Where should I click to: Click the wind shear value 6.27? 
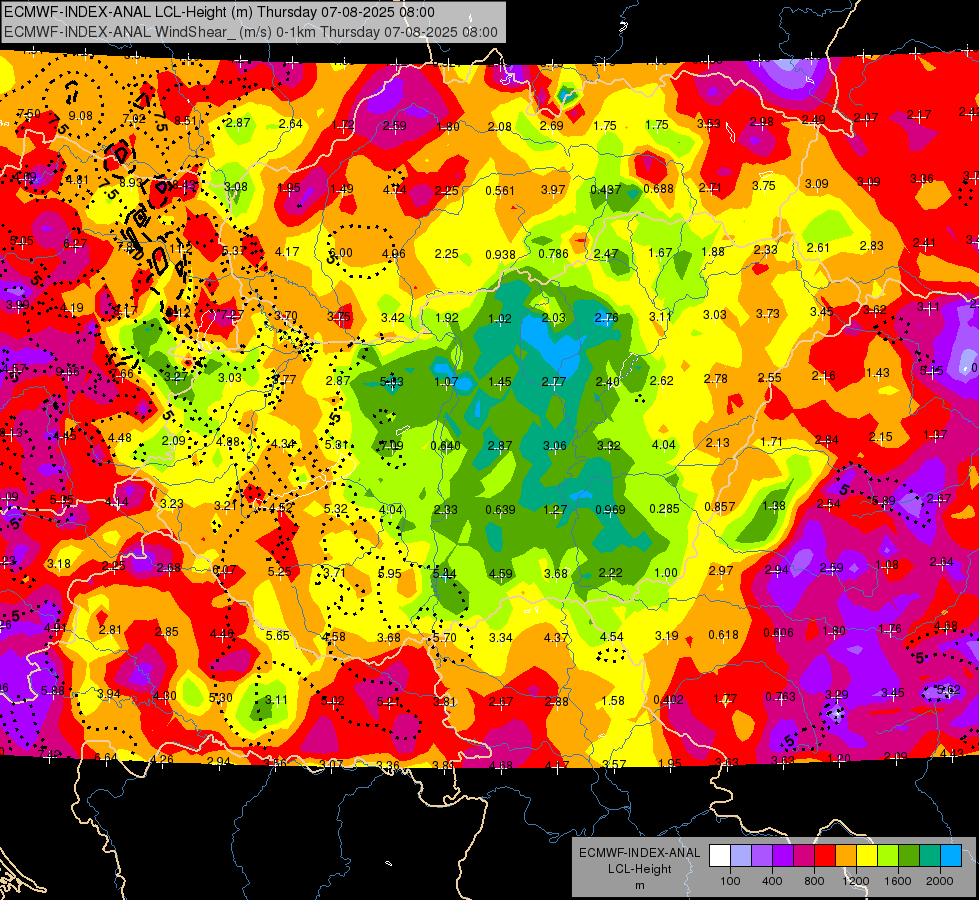pos(75,244)
